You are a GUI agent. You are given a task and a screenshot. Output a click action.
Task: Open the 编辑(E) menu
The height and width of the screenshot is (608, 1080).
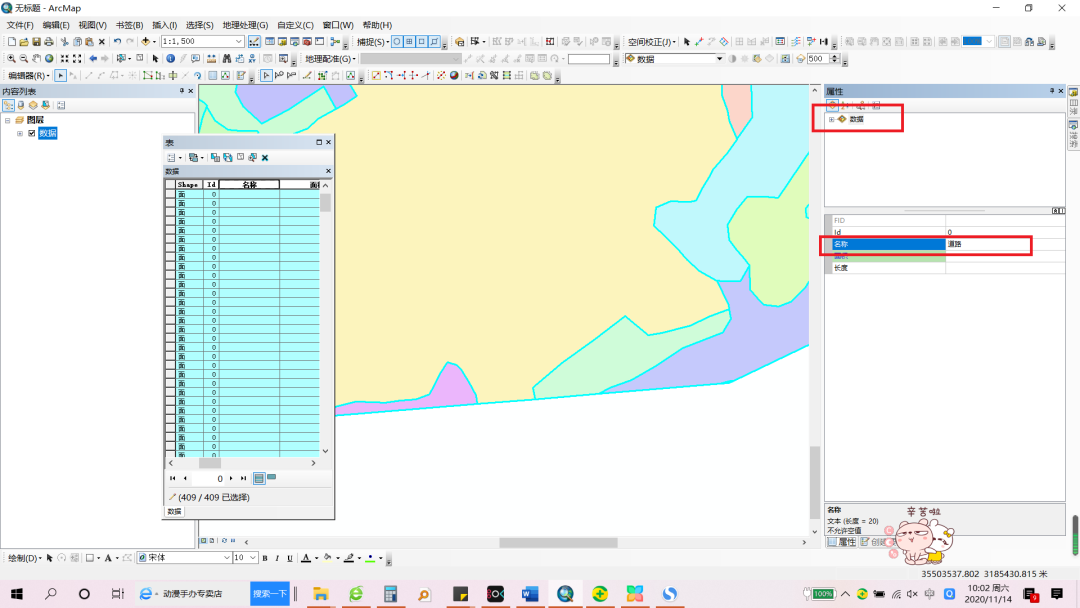pyautogui.click(x=56, y=25)
